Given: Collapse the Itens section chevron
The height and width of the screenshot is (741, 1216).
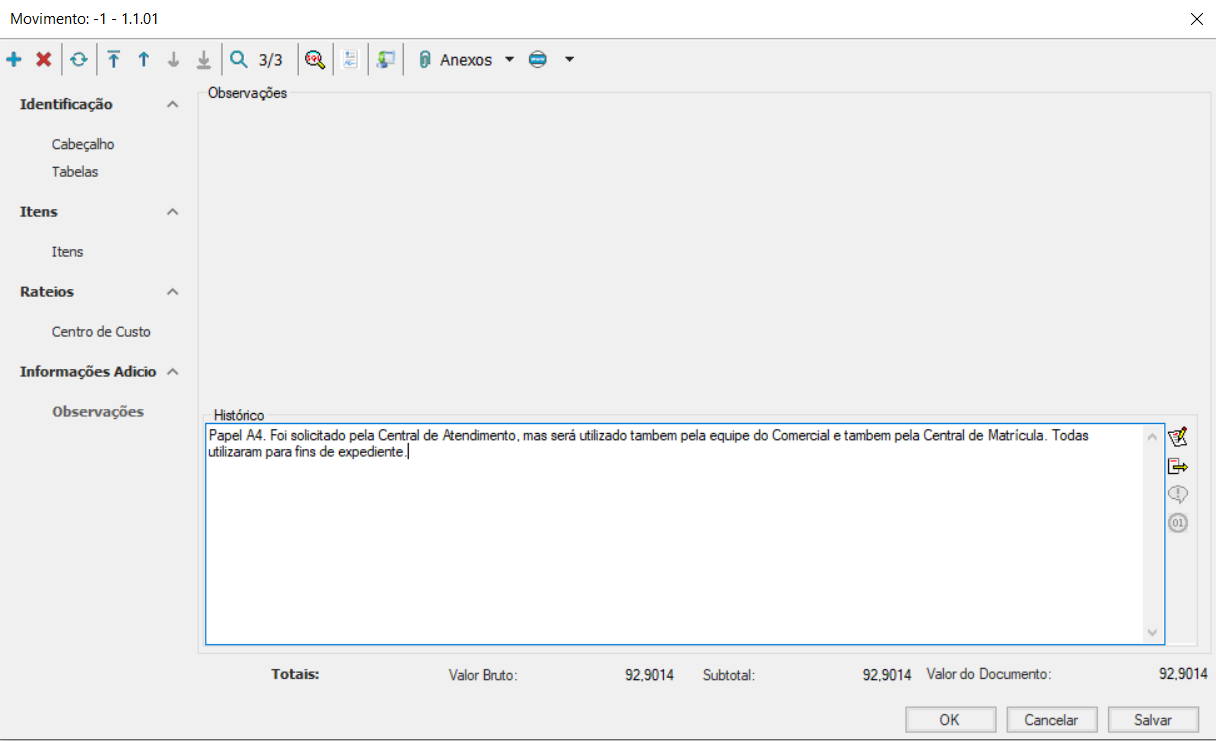Looking at the screenshot, I should pyautogui.click(x=173, y=212).
